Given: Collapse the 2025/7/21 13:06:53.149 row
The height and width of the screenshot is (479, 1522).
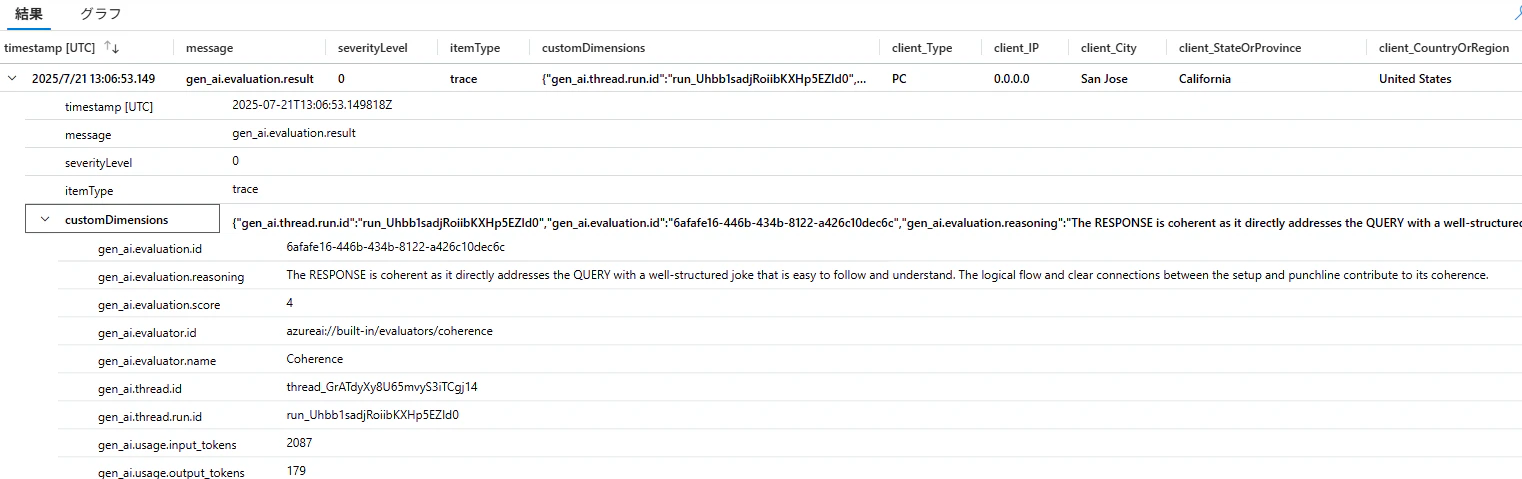Looking at the screenshot, I should tap(11, 79).
